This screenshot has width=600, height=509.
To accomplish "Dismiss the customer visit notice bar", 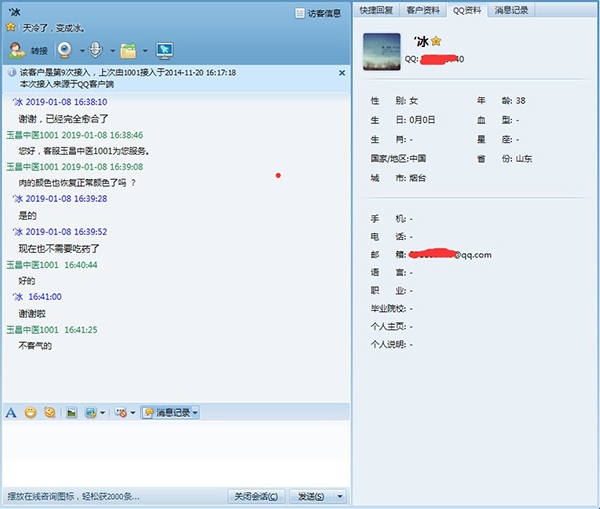I will (x=341, y=73).
